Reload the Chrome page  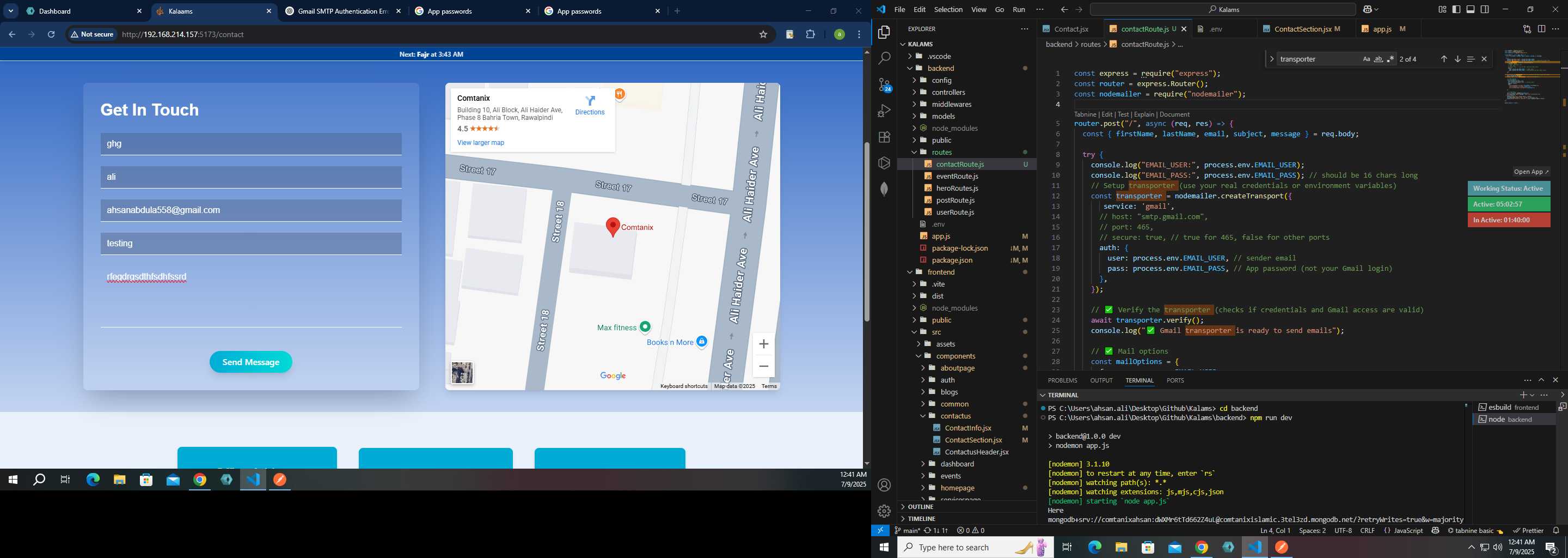(51, 34)
